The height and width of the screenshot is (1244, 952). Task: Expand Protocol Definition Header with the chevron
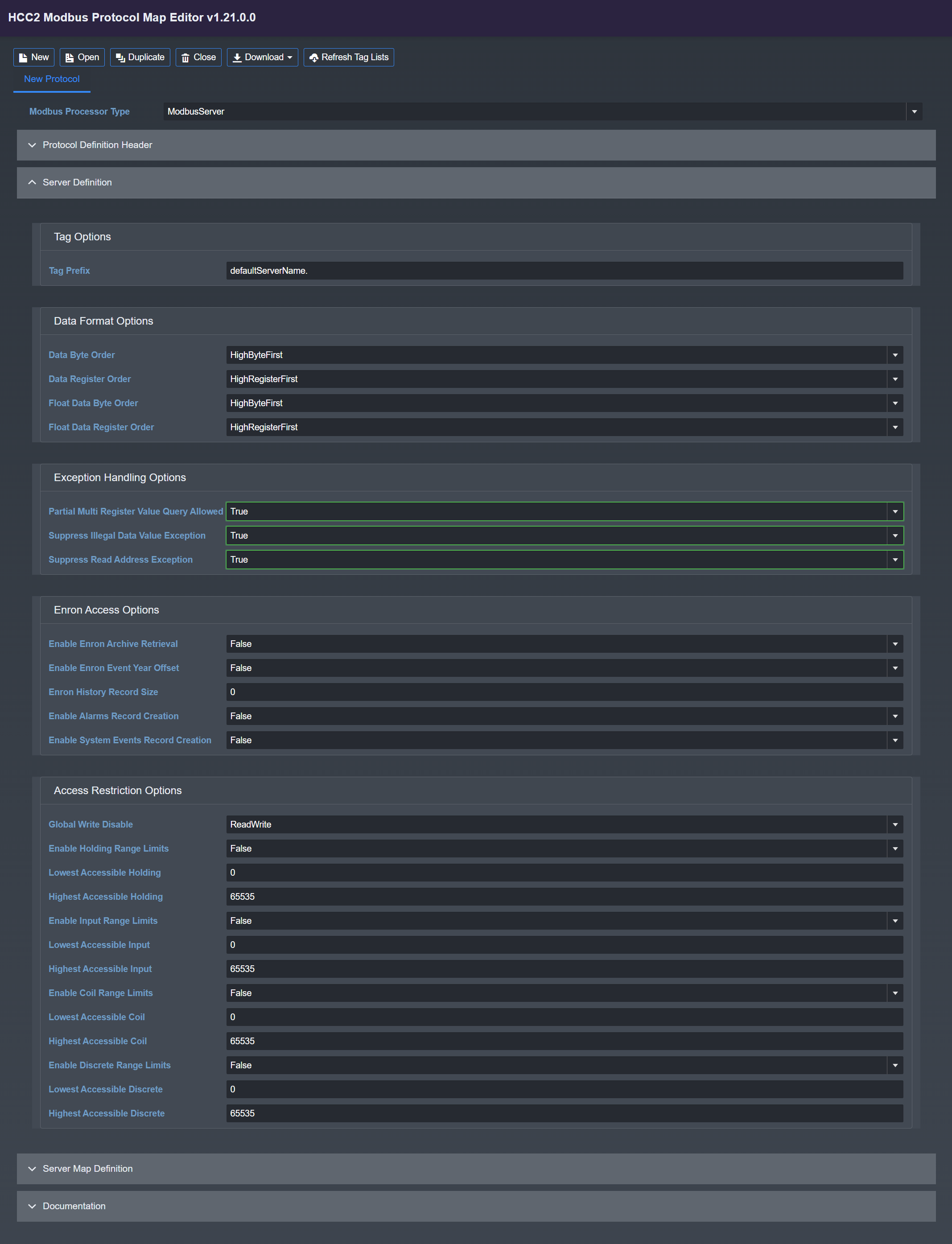pyautogui.click(x=32, y=145)
